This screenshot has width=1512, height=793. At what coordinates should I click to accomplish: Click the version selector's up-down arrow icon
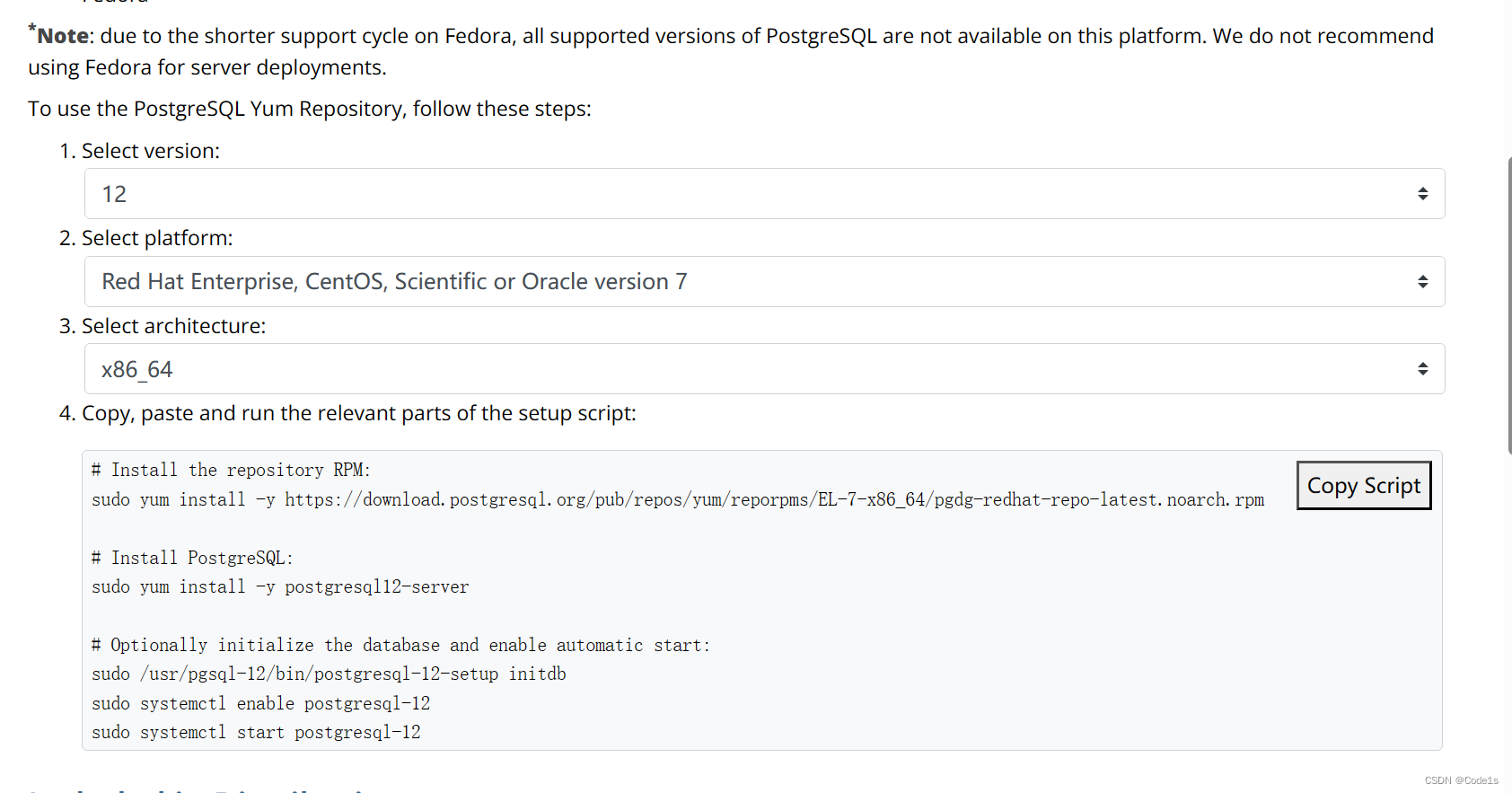point(1422,194)
